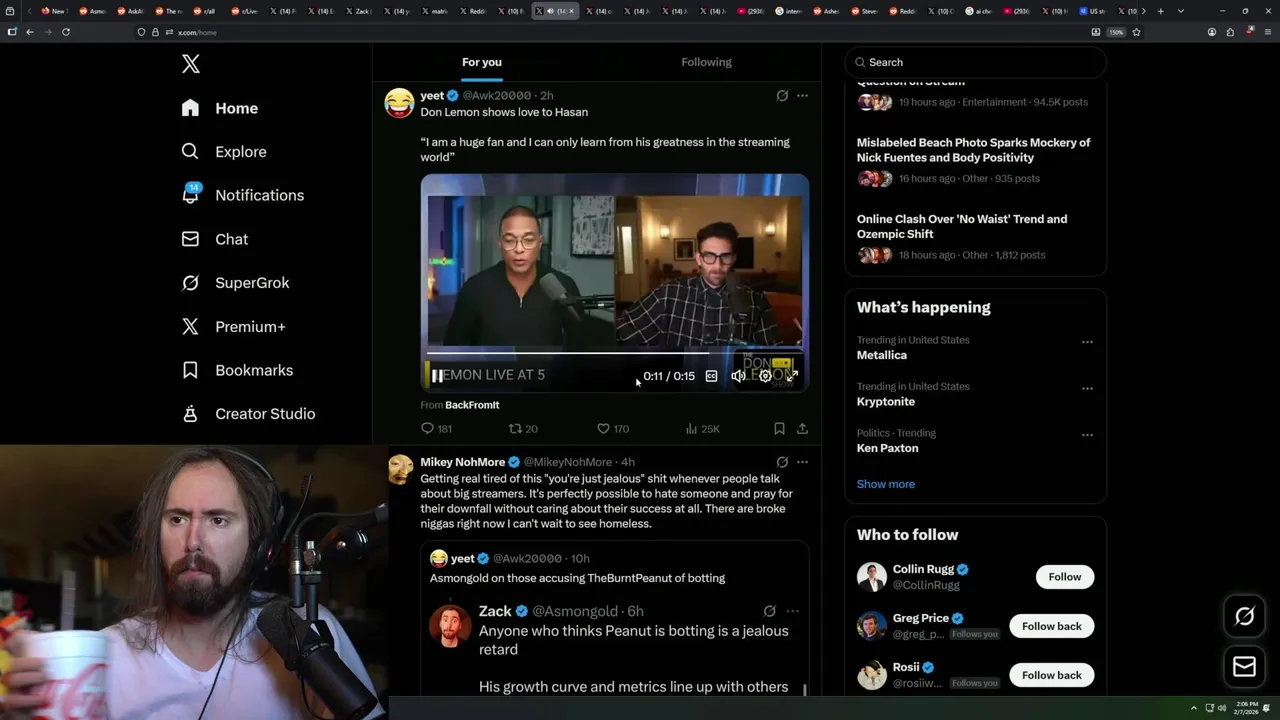The width and height of the screenshot is (1280, 720).
Task: Share the Don Lemon post
Action: (802, 428)
